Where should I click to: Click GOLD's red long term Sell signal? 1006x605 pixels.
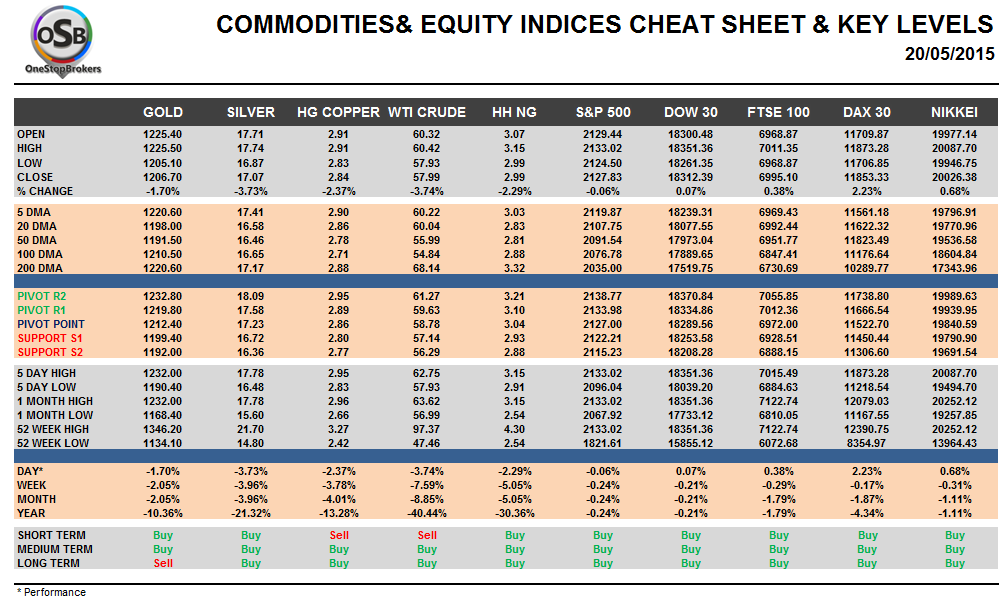pyautogui.click(x=163, y=563)
